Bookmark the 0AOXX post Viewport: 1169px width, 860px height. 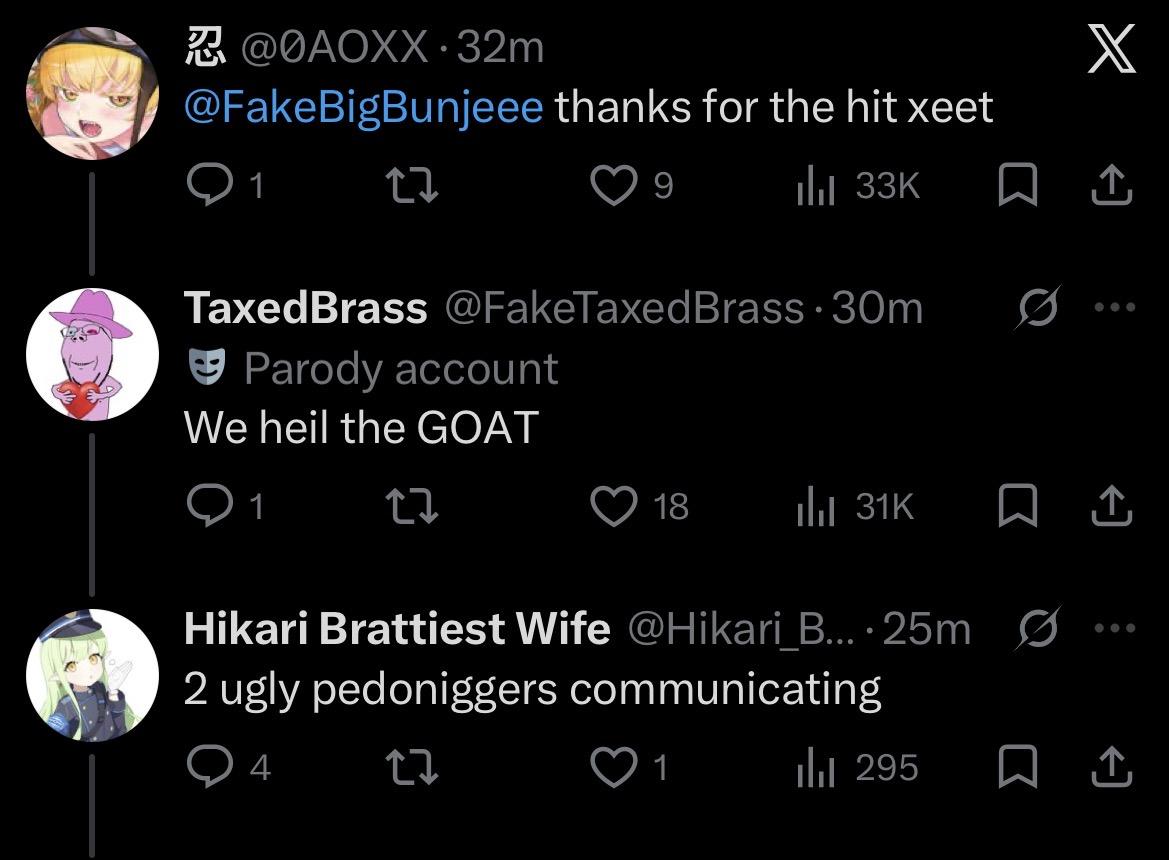tap(1017, 186)
